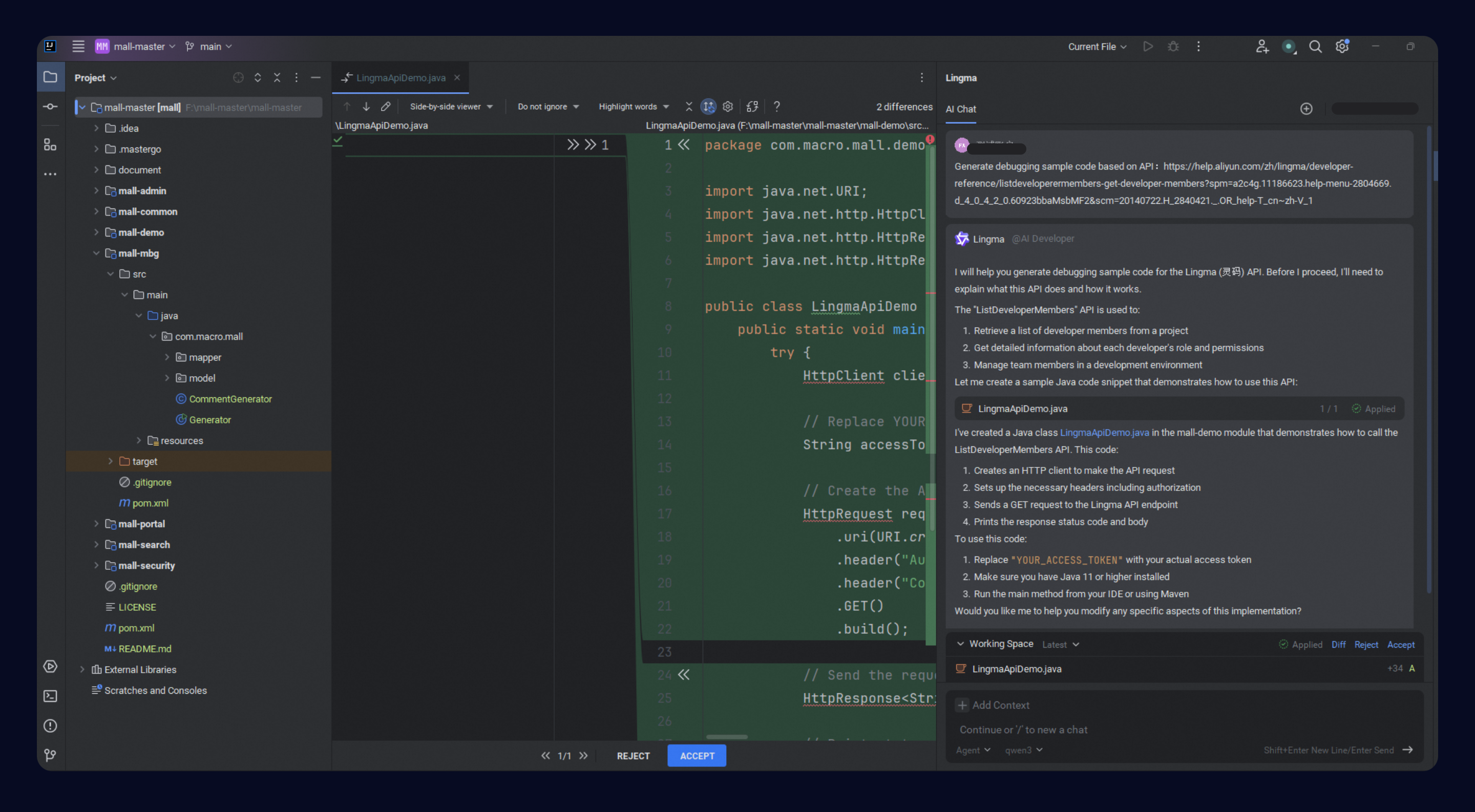Switch to the AI Chat tab
1475x812 pixels.
(x=960, y=109)
